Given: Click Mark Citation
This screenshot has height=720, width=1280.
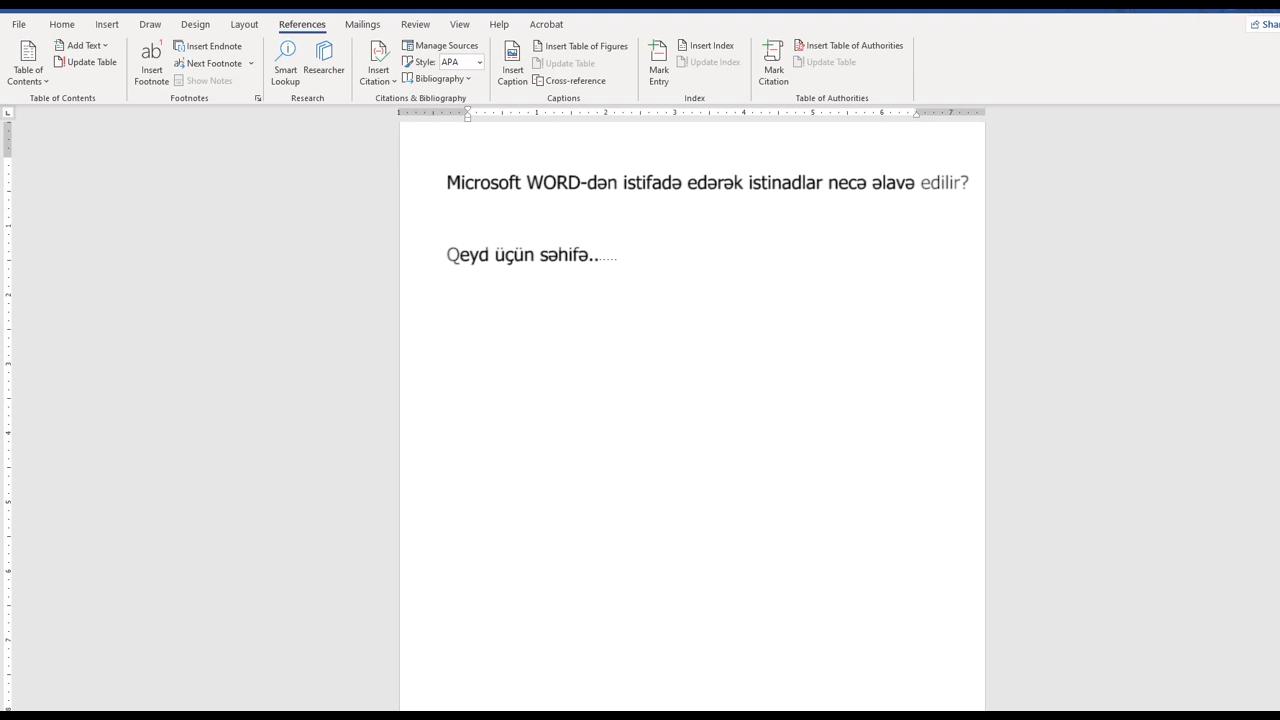Looking at the screenshot, I should coord(773,63).
